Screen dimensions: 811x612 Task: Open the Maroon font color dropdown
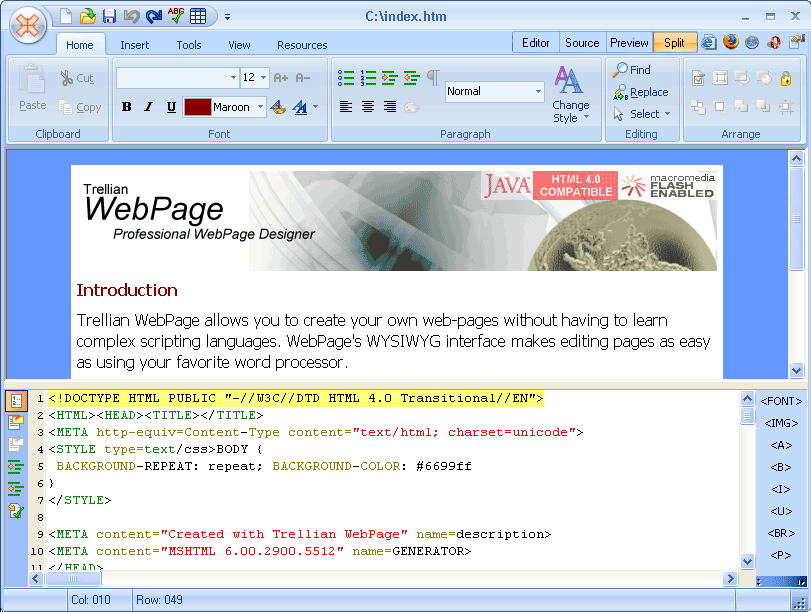click(x=260, y=107)
